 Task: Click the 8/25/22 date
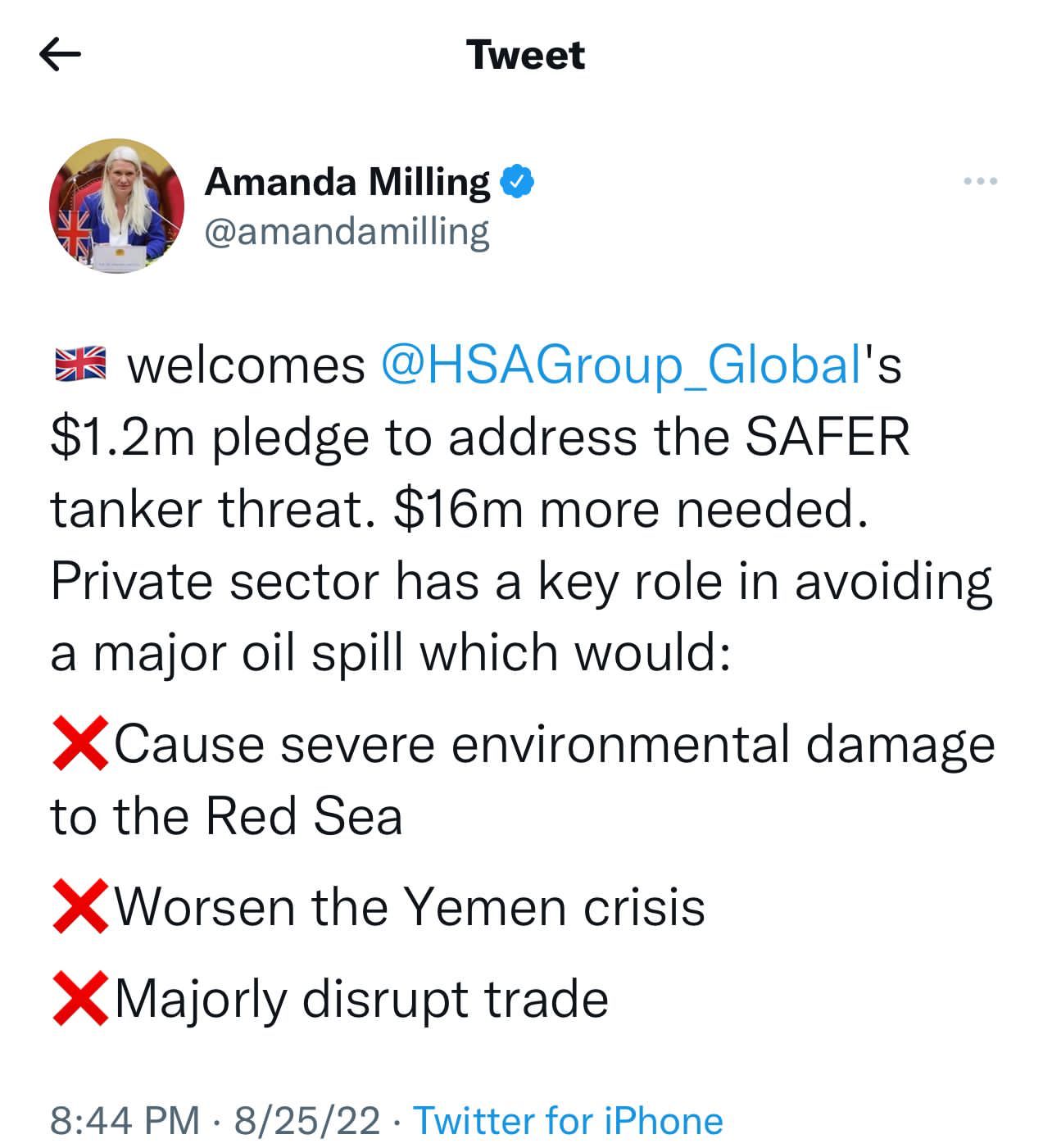click(x=307, y=1120)
